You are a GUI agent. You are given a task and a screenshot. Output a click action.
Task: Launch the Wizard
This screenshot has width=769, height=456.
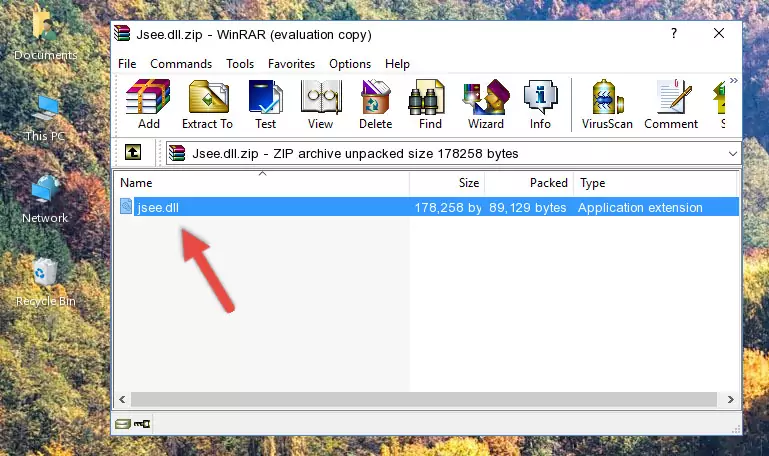(486, 104)
